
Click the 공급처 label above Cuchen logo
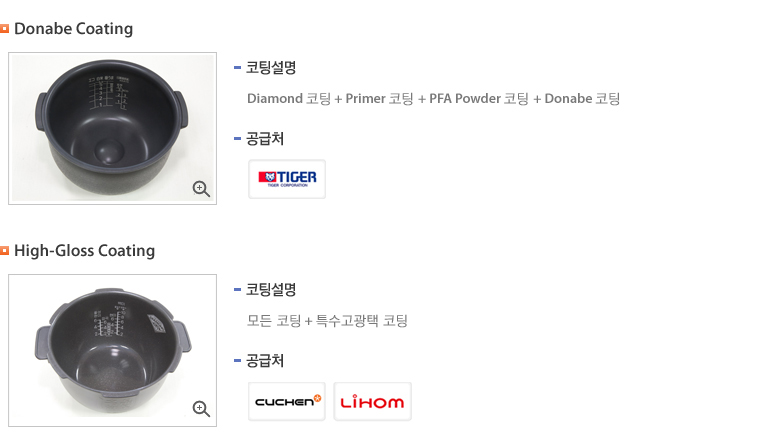[265, 361]
